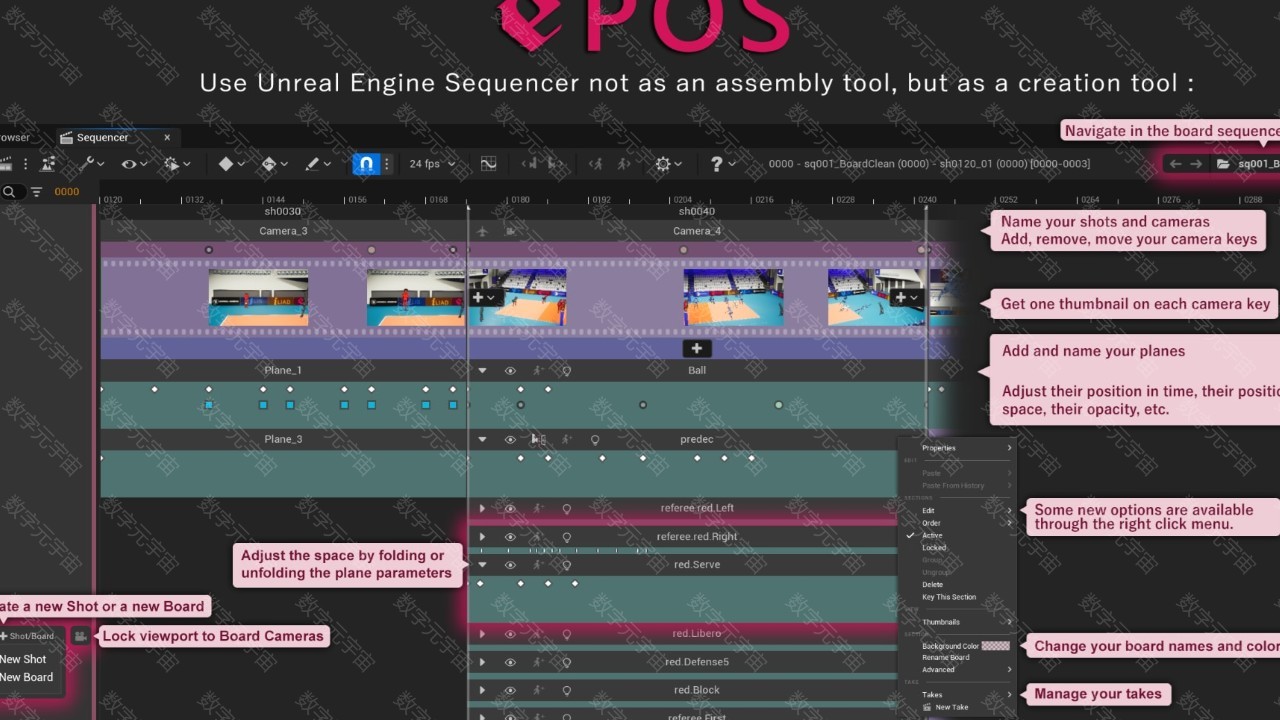Click the lightbulb icon on red.Block
1280x720 pixels.
pos(566,690)
